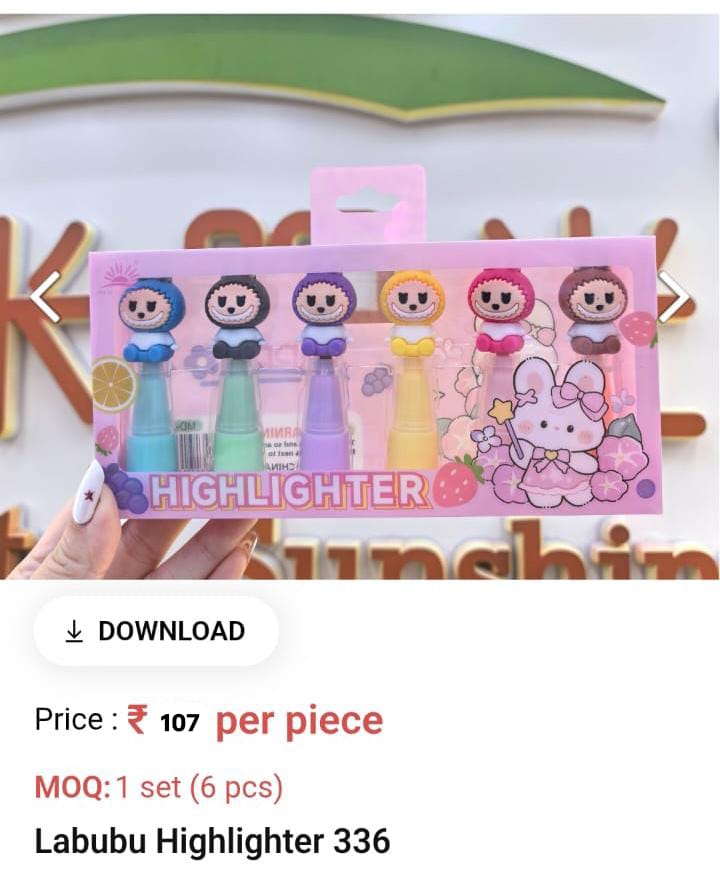Select the 107 price value
The height and width of the screenshot is (880, 720).
coord(180,723)
